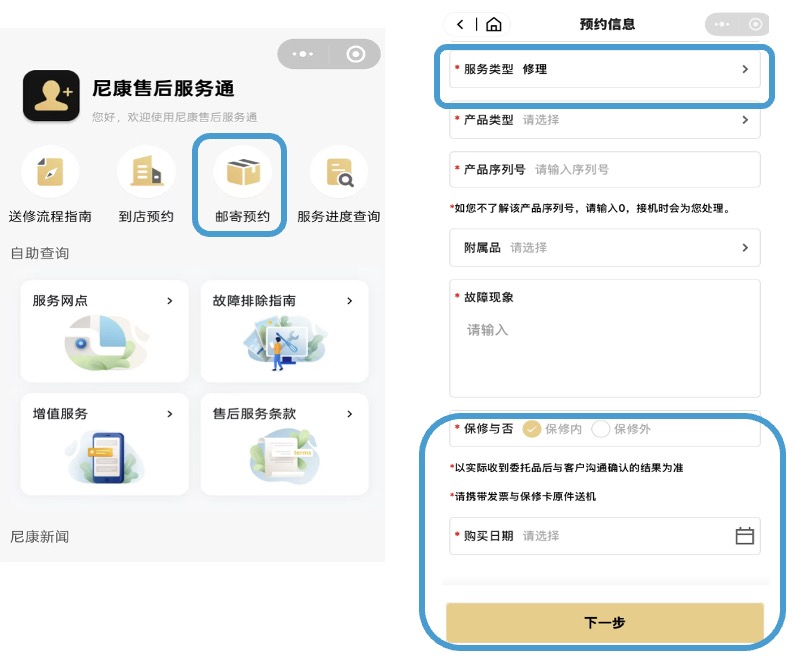Expand the 产品类型 dropdown
The height and width of the screenshot is (662, 796).
tap(604, 120)
